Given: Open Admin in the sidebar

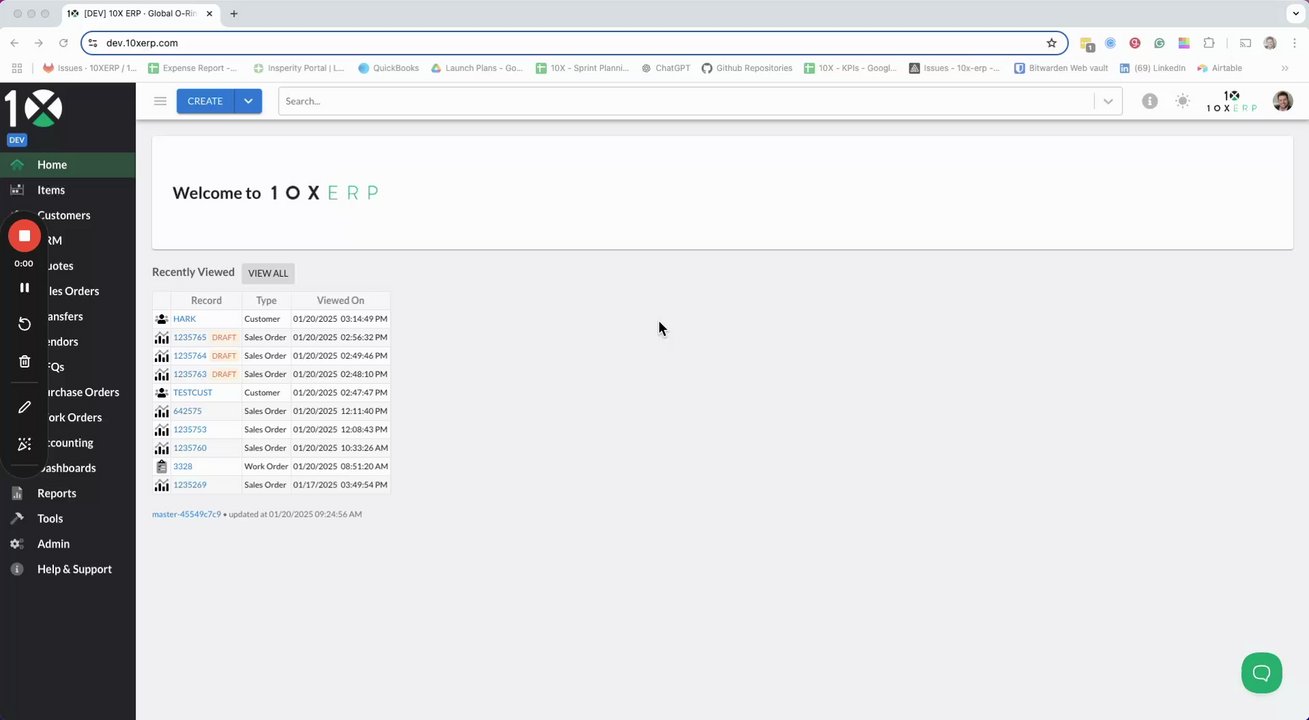Looking at the screenshot, I should [x=67, y=544].
